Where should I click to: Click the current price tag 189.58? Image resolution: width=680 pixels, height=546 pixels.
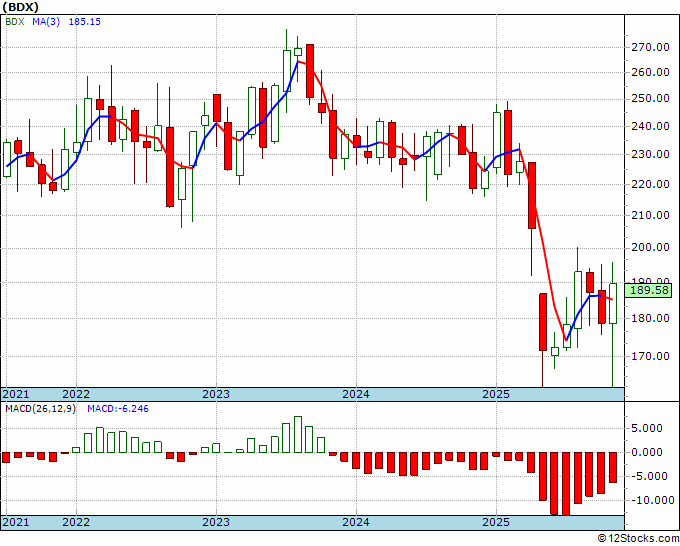pos(649,290)
